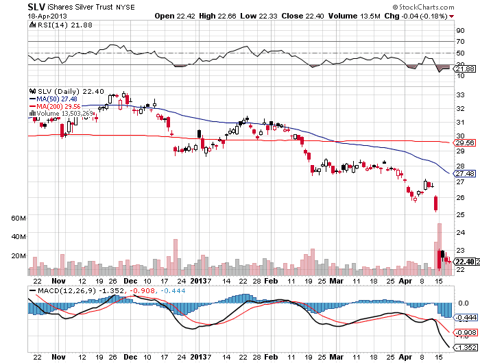Screen dimensions: 480x363
Task: Click the -1.352 tag on the MACD axis
Action: [x=465, y=348]
